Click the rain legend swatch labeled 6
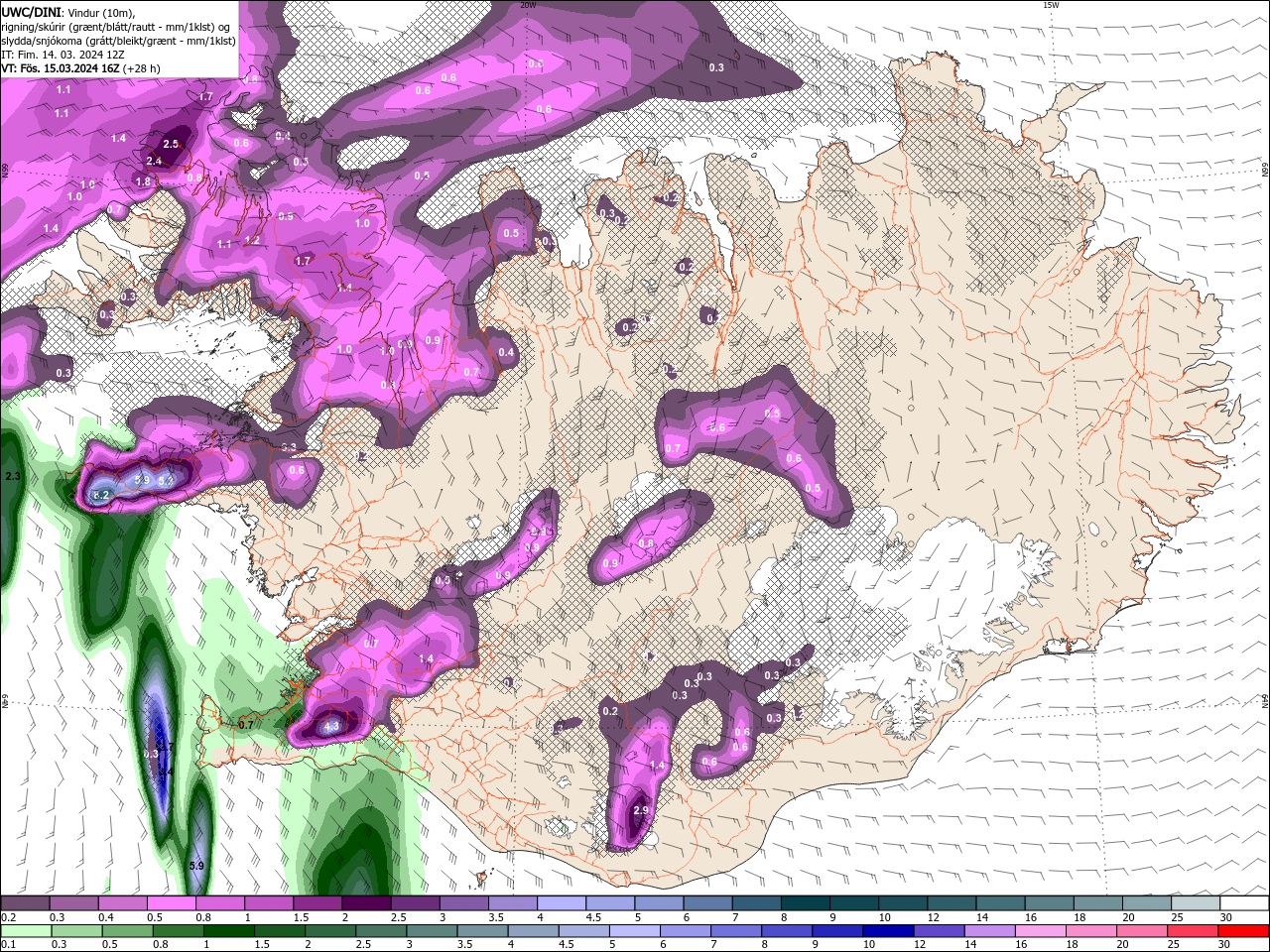This screenshot has height=952, width=1270. (x=685, y=930)
